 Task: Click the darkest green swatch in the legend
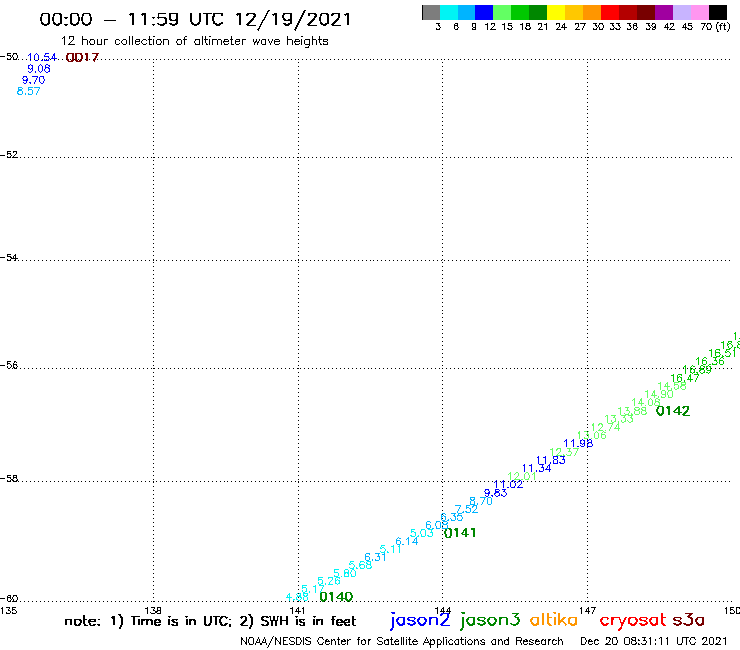[x=538, y=12]
